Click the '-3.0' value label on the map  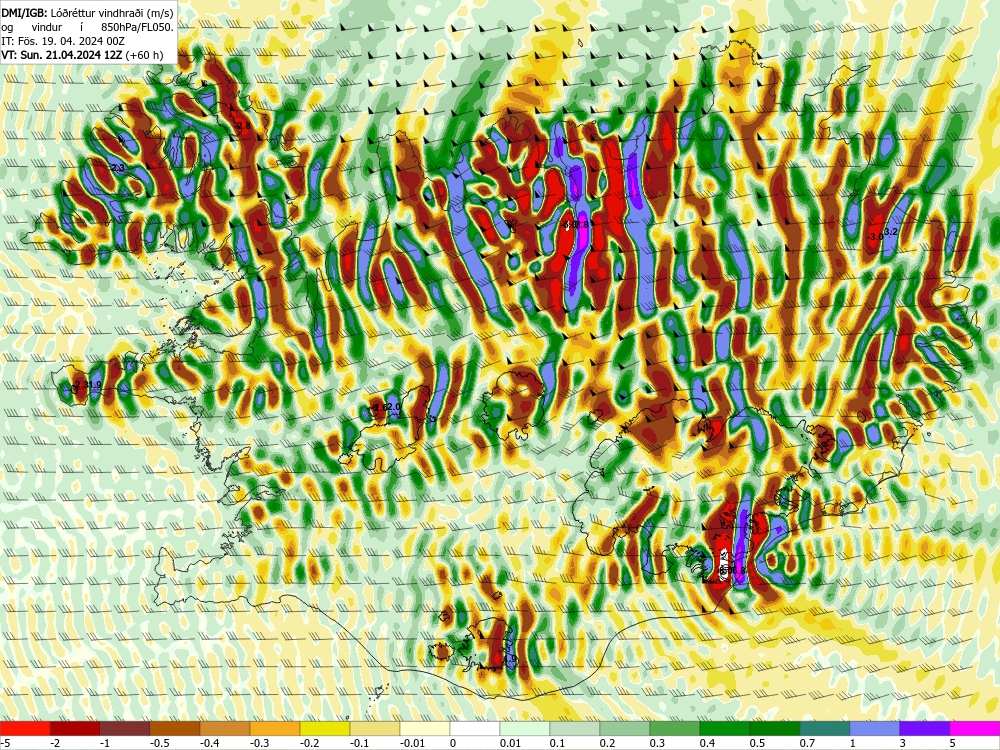pos(875,236)
